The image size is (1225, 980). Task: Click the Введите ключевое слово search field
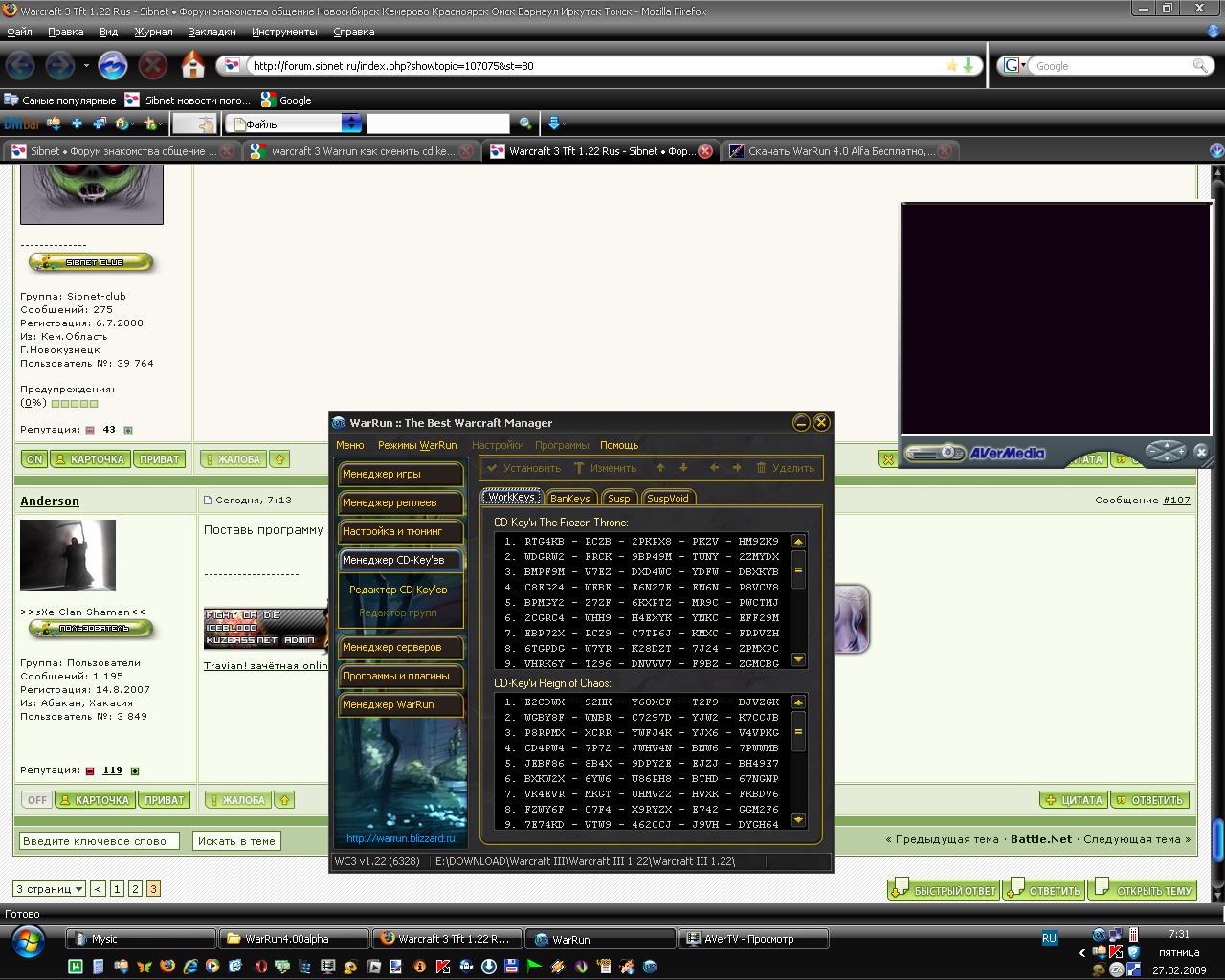coord(99,841)
